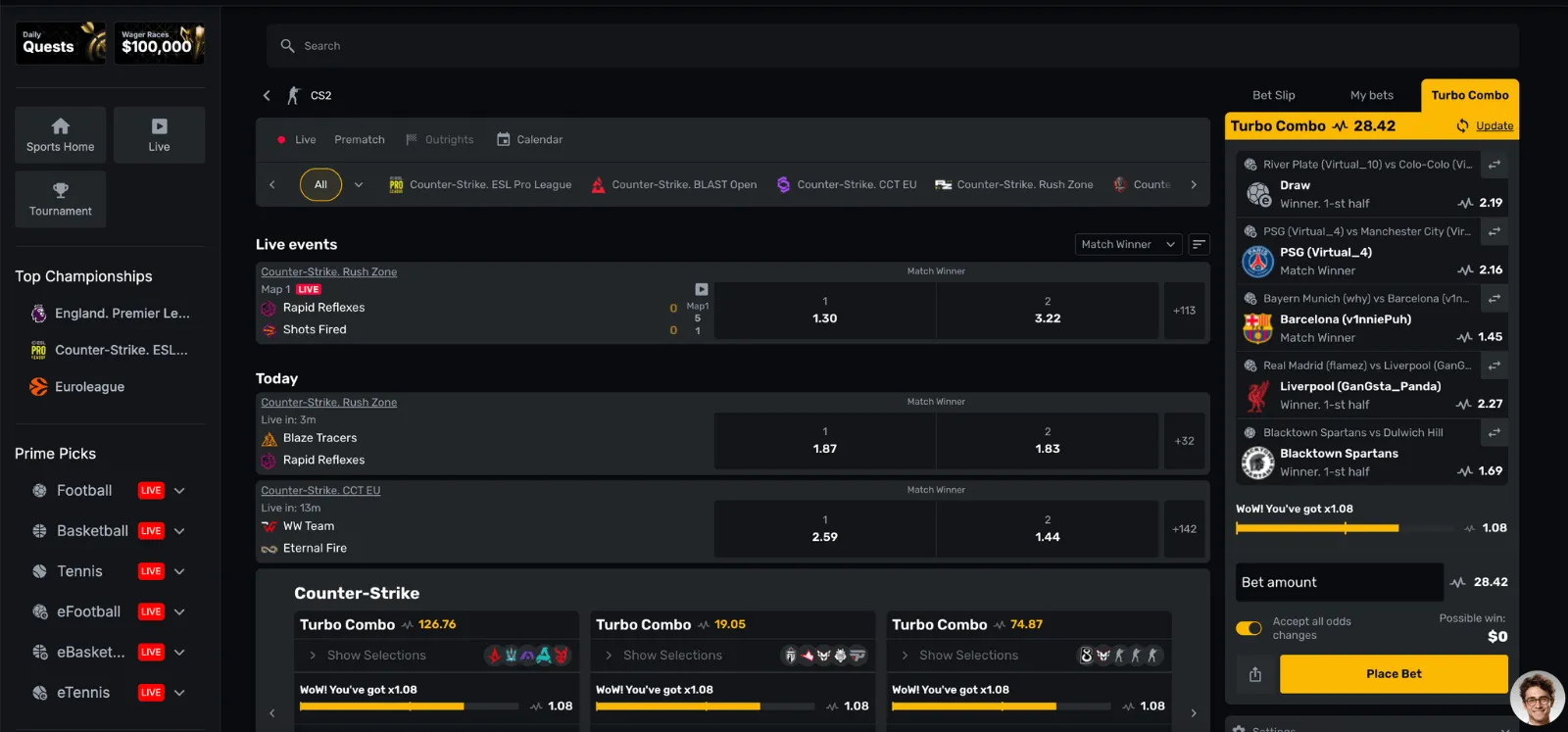Open the live stream icon for Rapid Reflexes match
Viewport: 1568px width, 732px height.
click(x=702, y=289)
